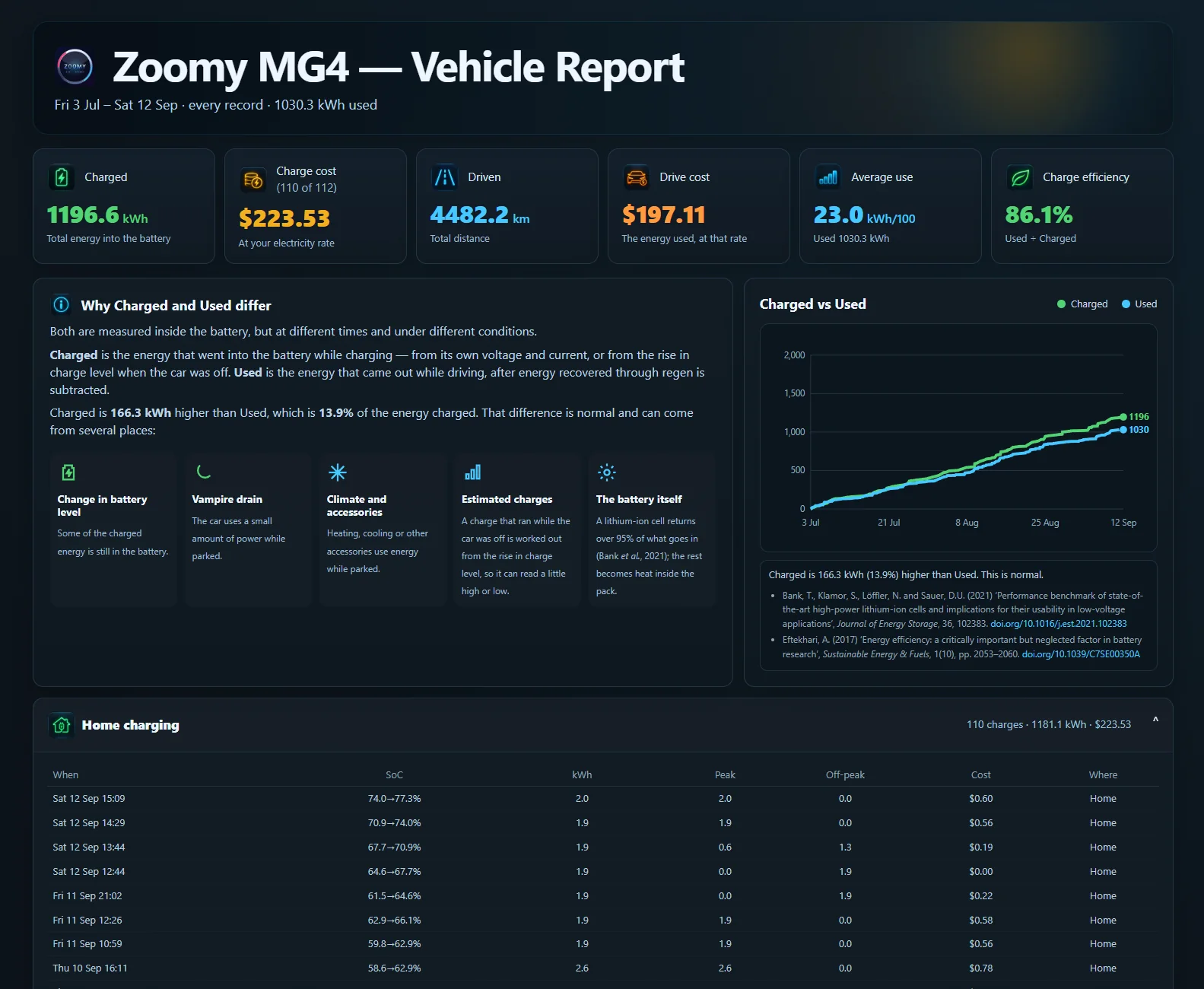The width and height of the screenshot is (1204, 989).
Task: Click SoC value 67.7→70.9%
Action: pyautogui.click(x=394, y=847)
